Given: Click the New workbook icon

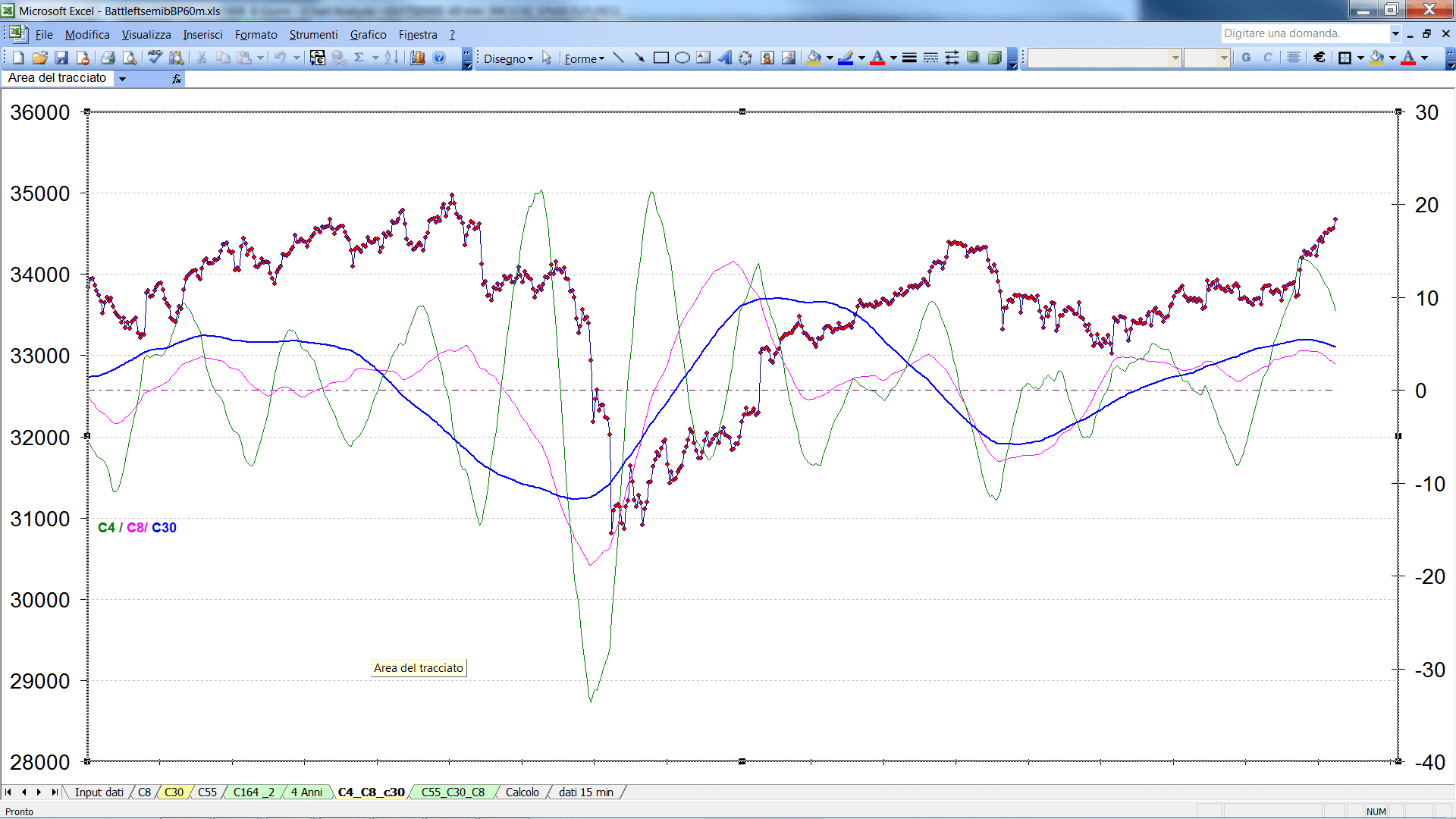Looking at the screenshot, I should pos(19,58).
